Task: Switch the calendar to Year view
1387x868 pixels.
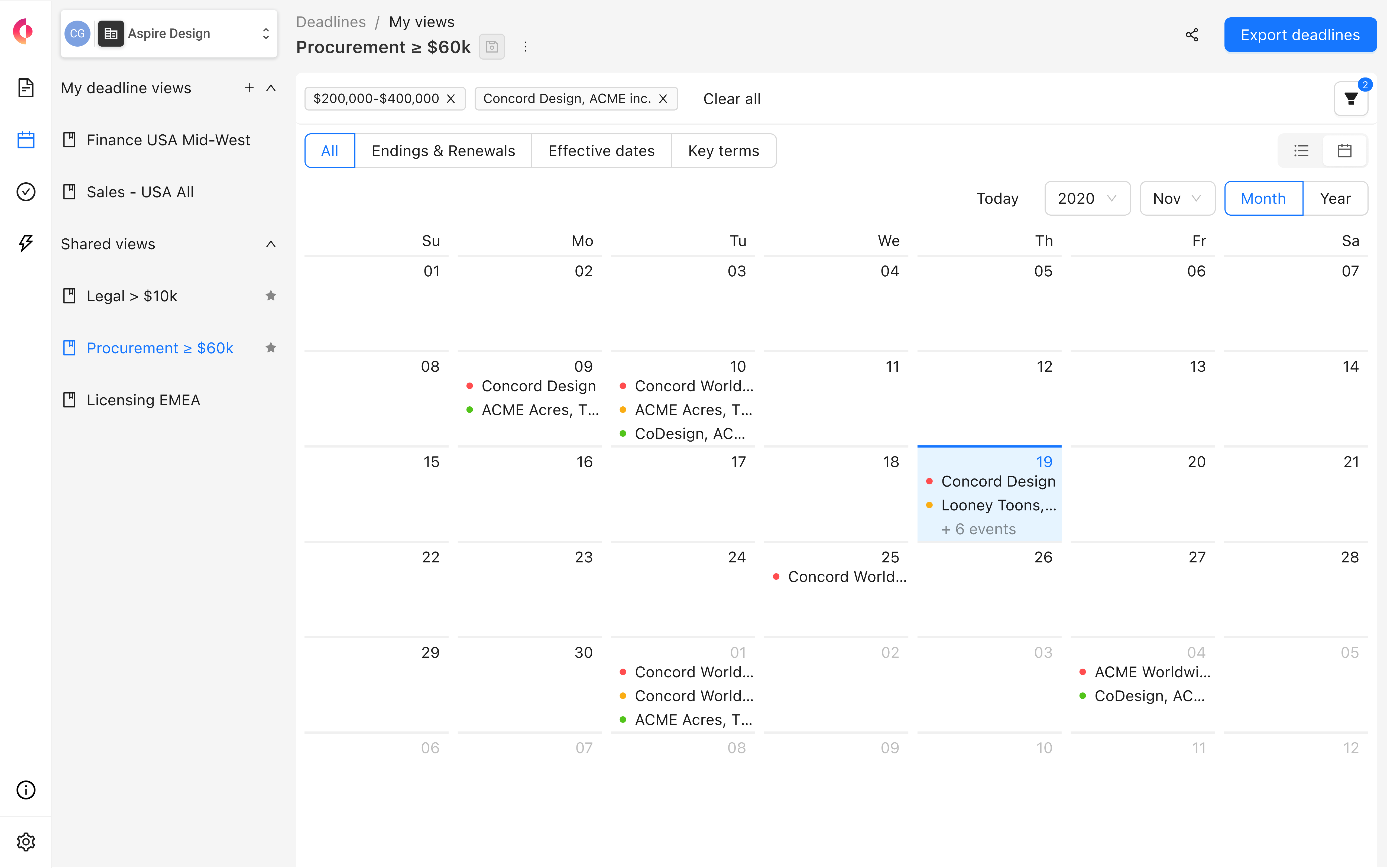Action: 1335,198
